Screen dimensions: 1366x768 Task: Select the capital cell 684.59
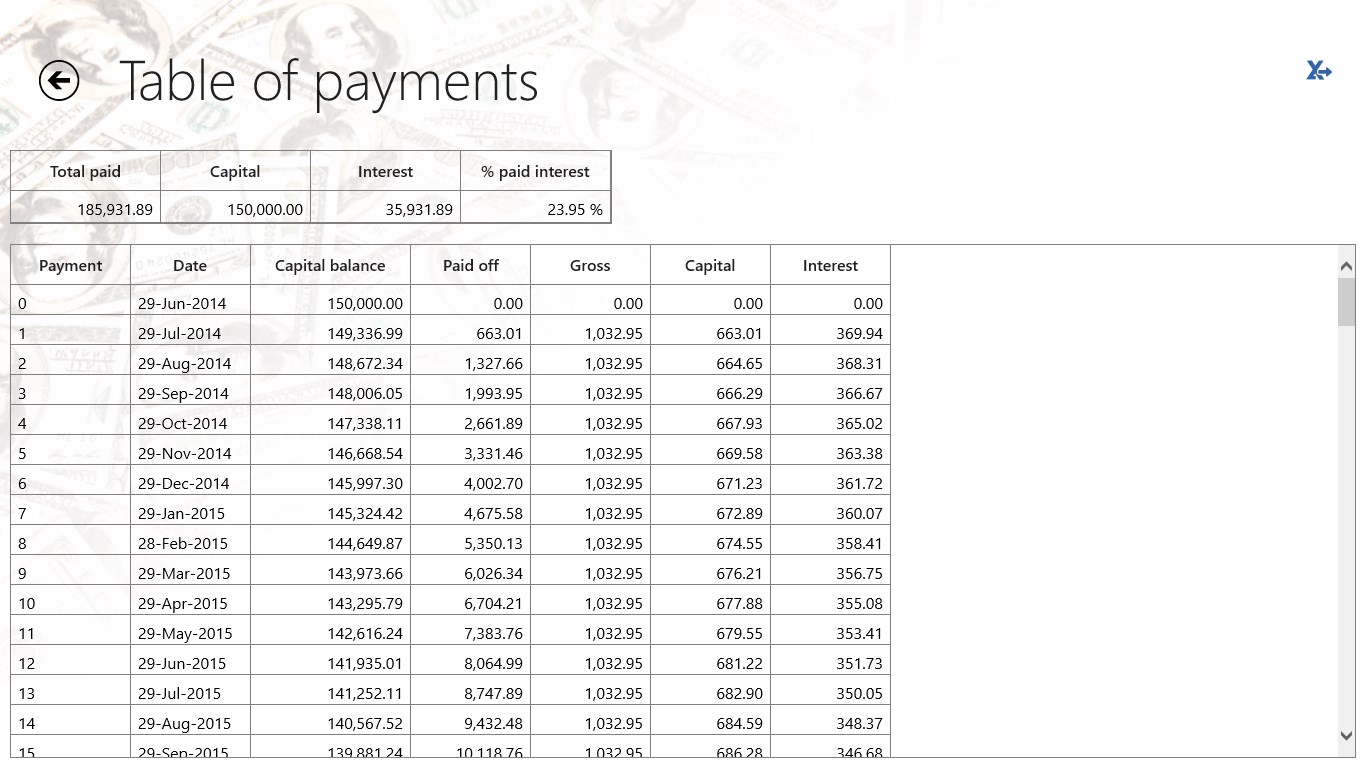pyautogui.click(x=739, y=724)
